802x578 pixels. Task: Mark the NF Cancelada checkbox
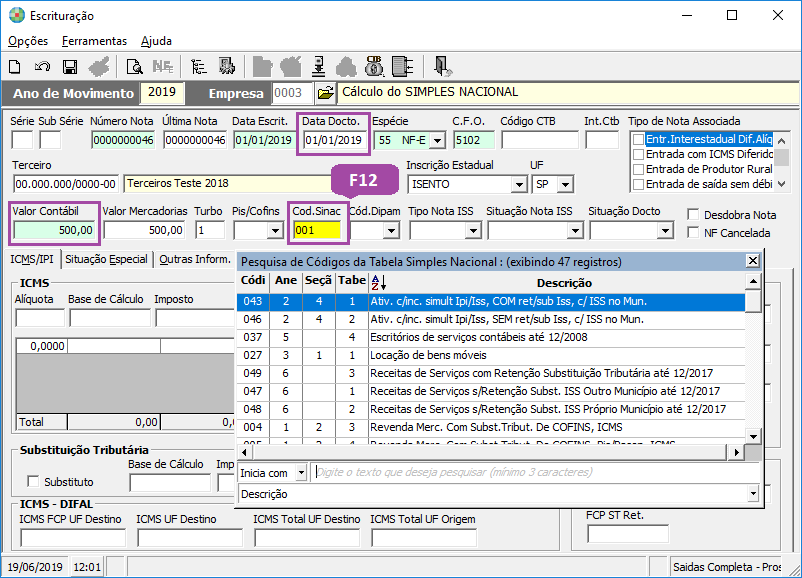pos(693,233)
